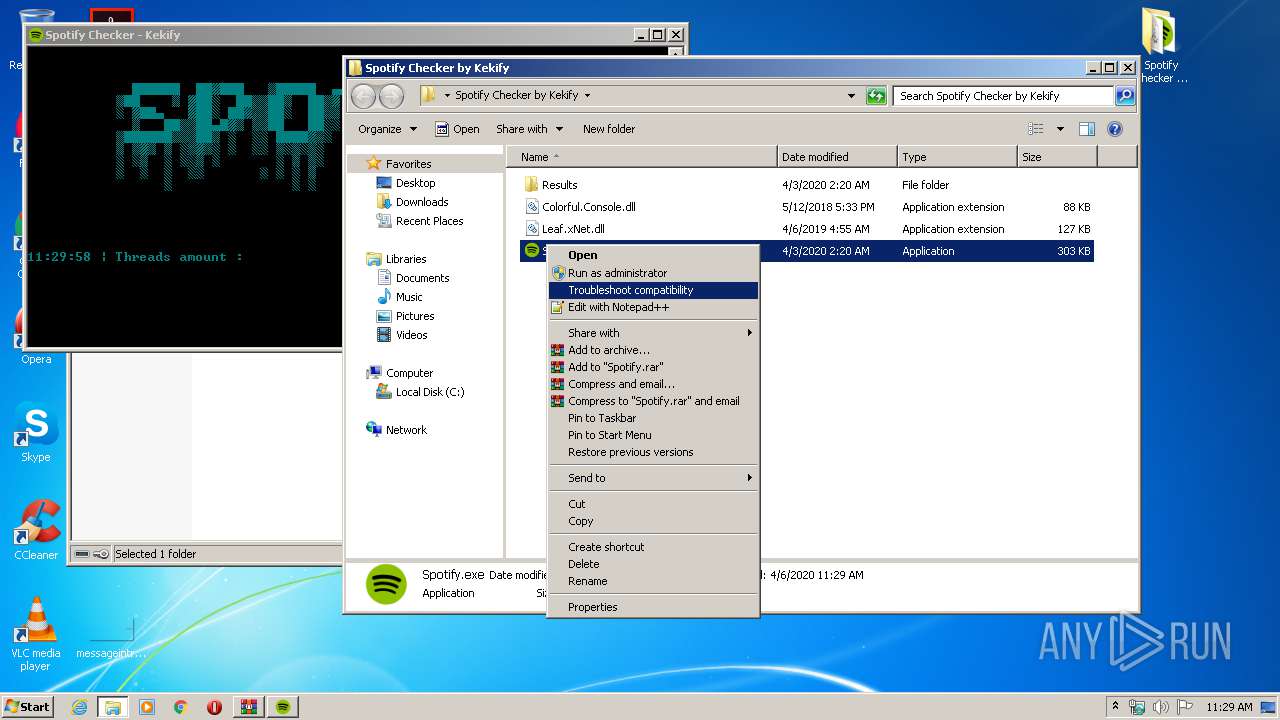
Task: Click the Search Spotify Checker by Kekify field
Action: 1003,96
